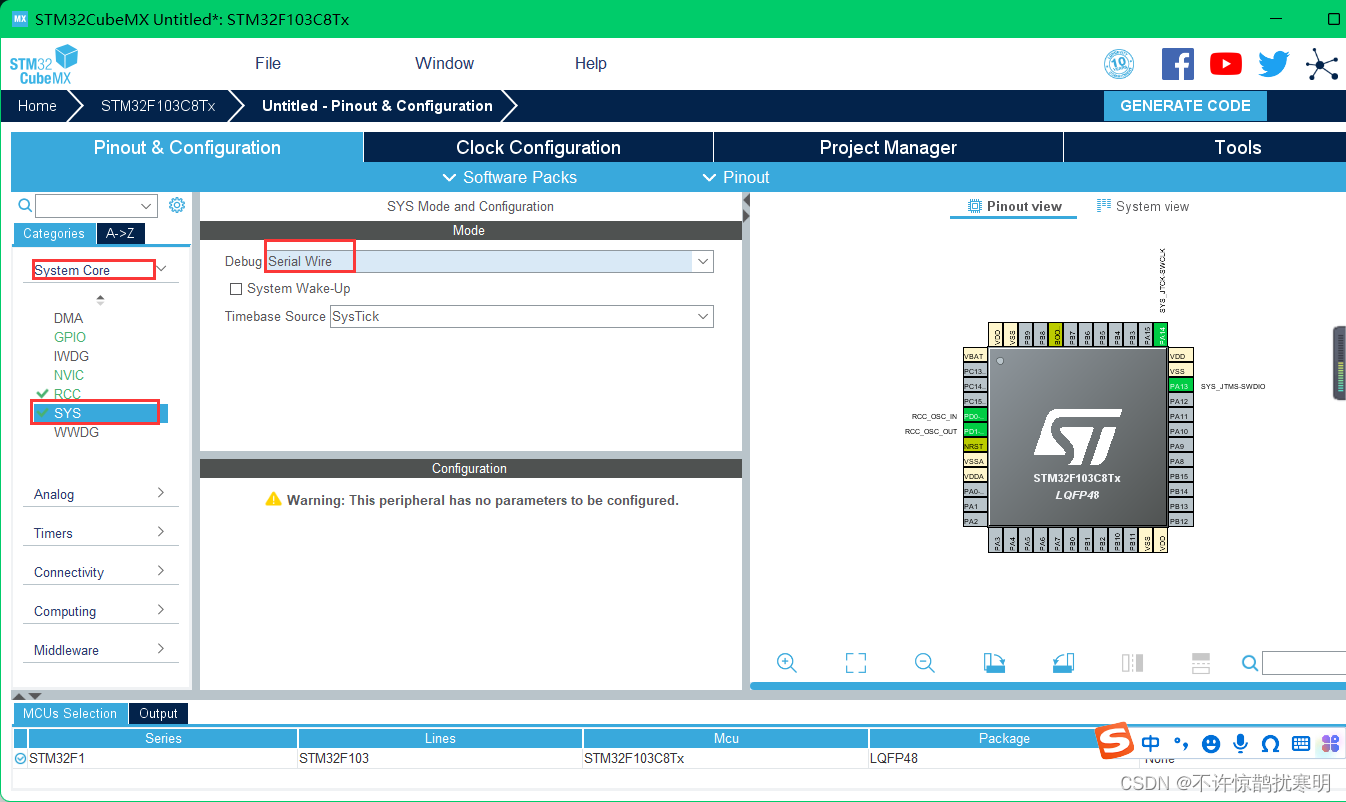Open the Pinout dropdown menu

(x=736, y=177)
